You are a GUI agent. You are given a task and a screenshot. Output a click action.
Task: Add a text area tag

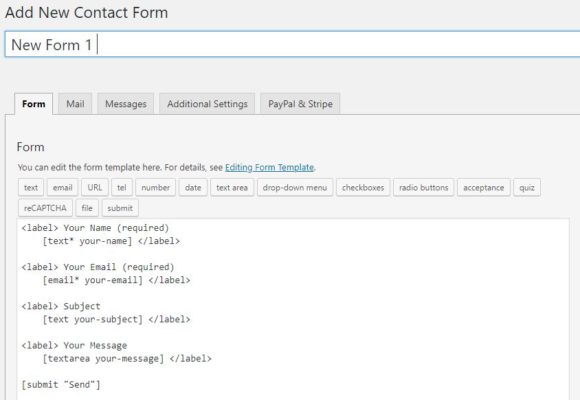tap(232, 188)
